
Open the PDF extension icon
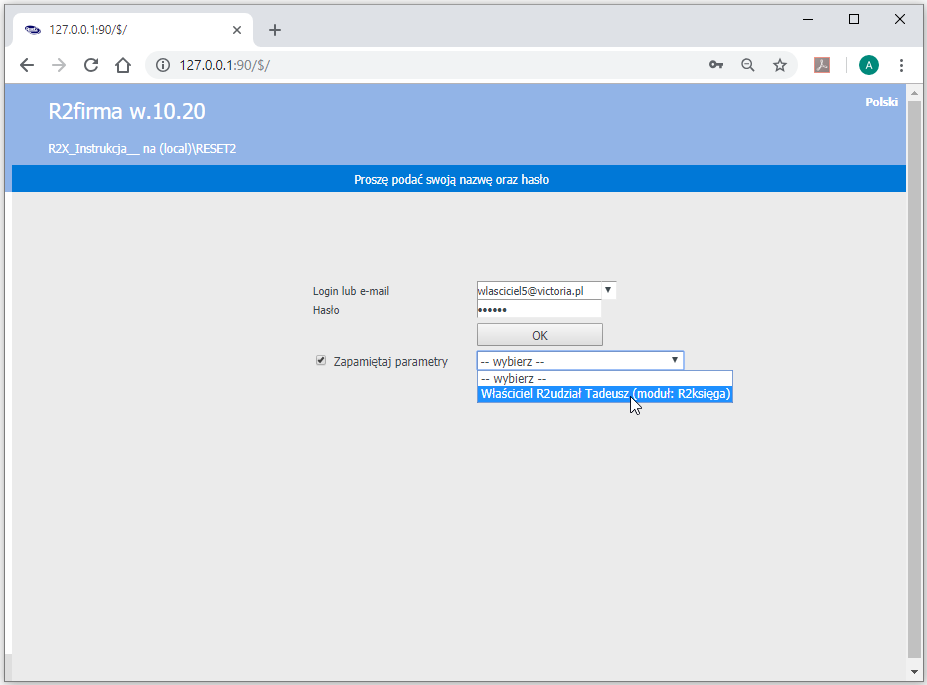pos(822,65)
